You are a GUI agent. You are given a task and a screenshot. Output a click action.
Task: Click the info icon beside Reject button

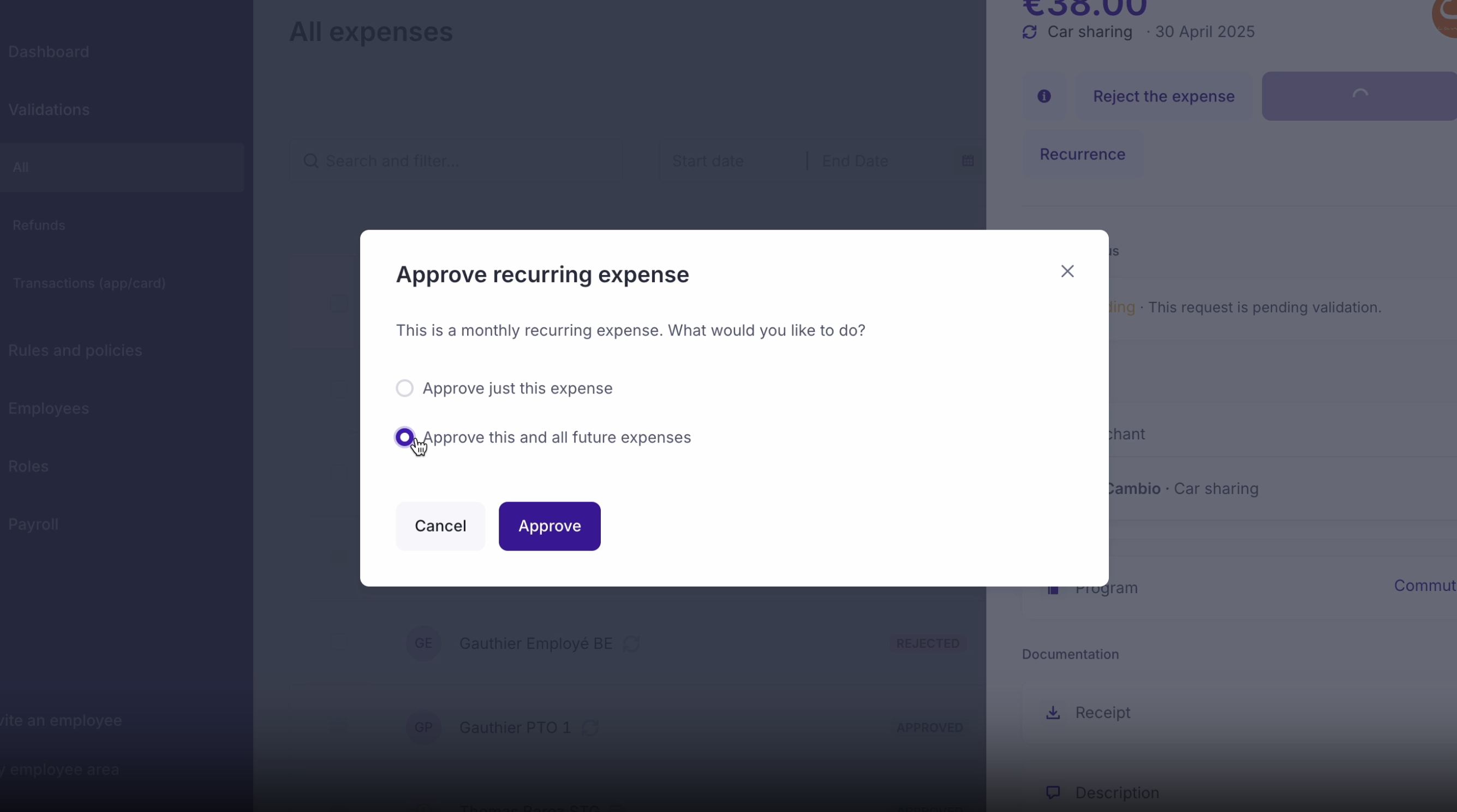1043,96
